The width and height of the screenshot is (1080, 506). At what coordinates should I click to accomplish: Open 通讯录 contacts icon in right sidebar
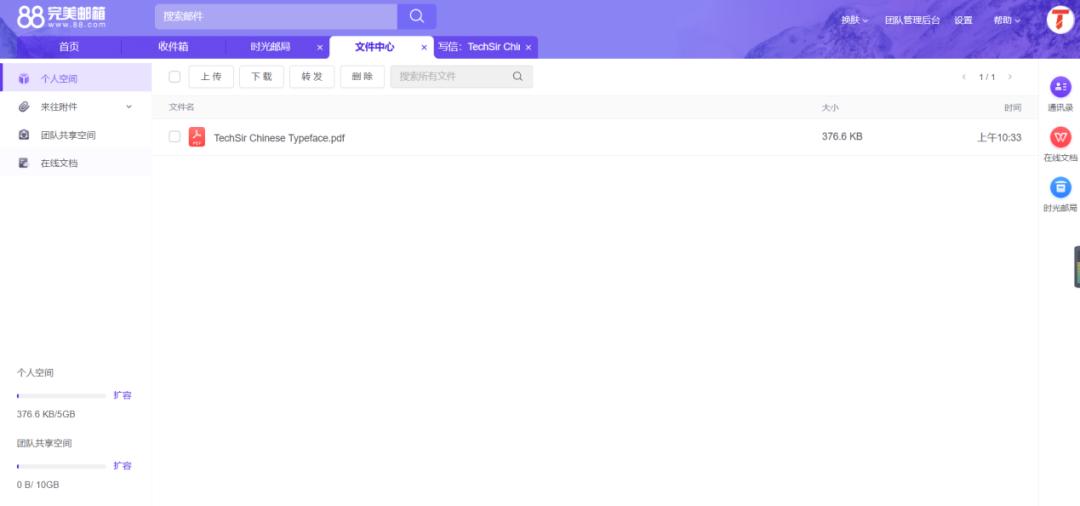point(1060,87)
